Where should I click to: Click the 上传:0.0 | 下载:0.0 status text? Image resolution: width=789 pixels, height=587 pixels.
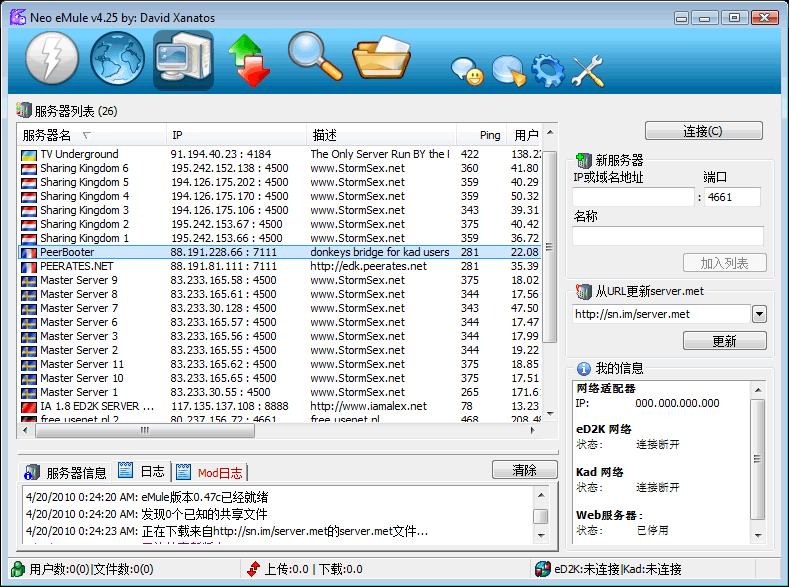click(x=313, y=569)
